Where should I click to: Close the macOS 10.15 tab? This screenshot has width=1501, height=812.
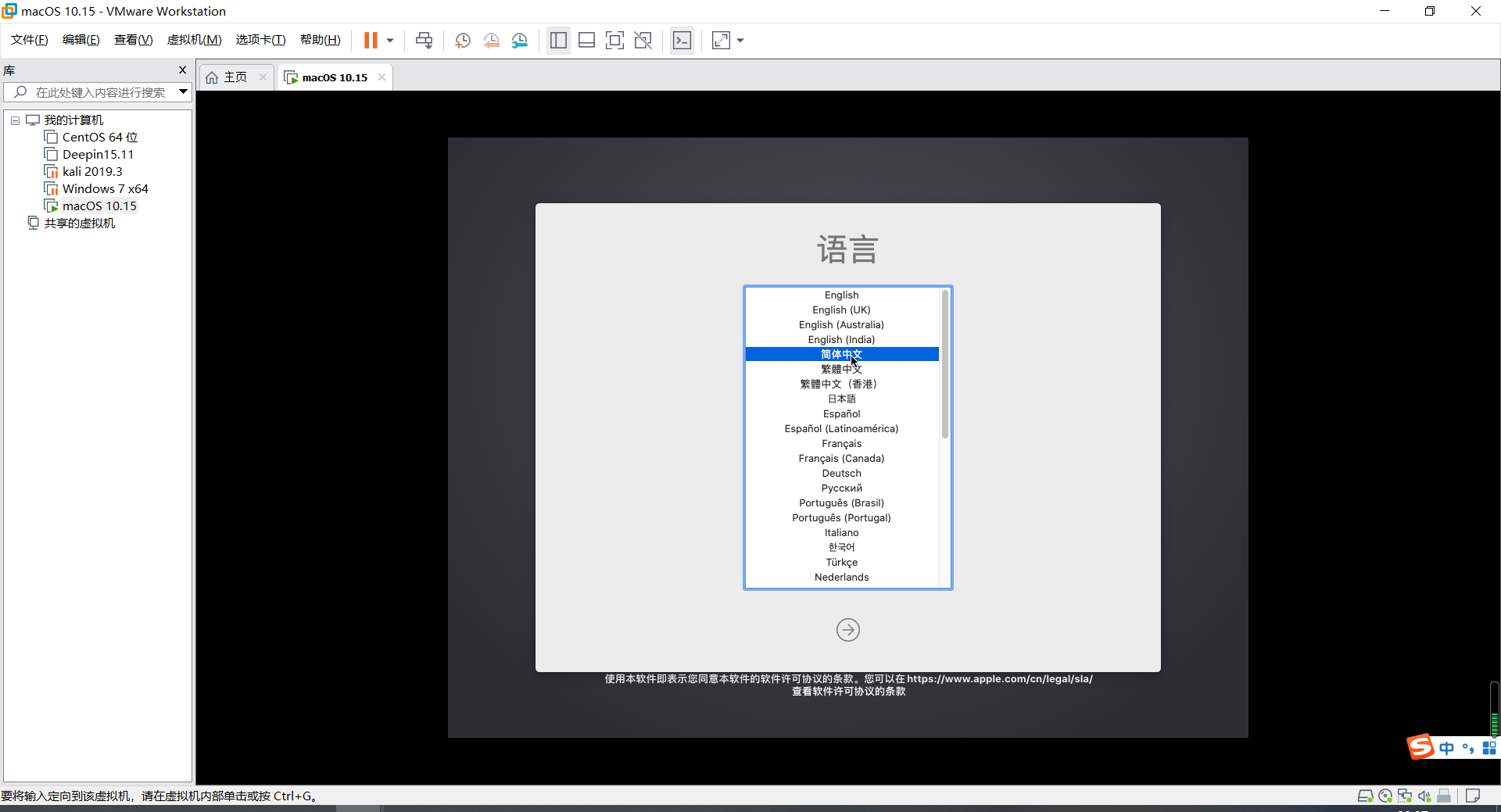click(382, 77)
